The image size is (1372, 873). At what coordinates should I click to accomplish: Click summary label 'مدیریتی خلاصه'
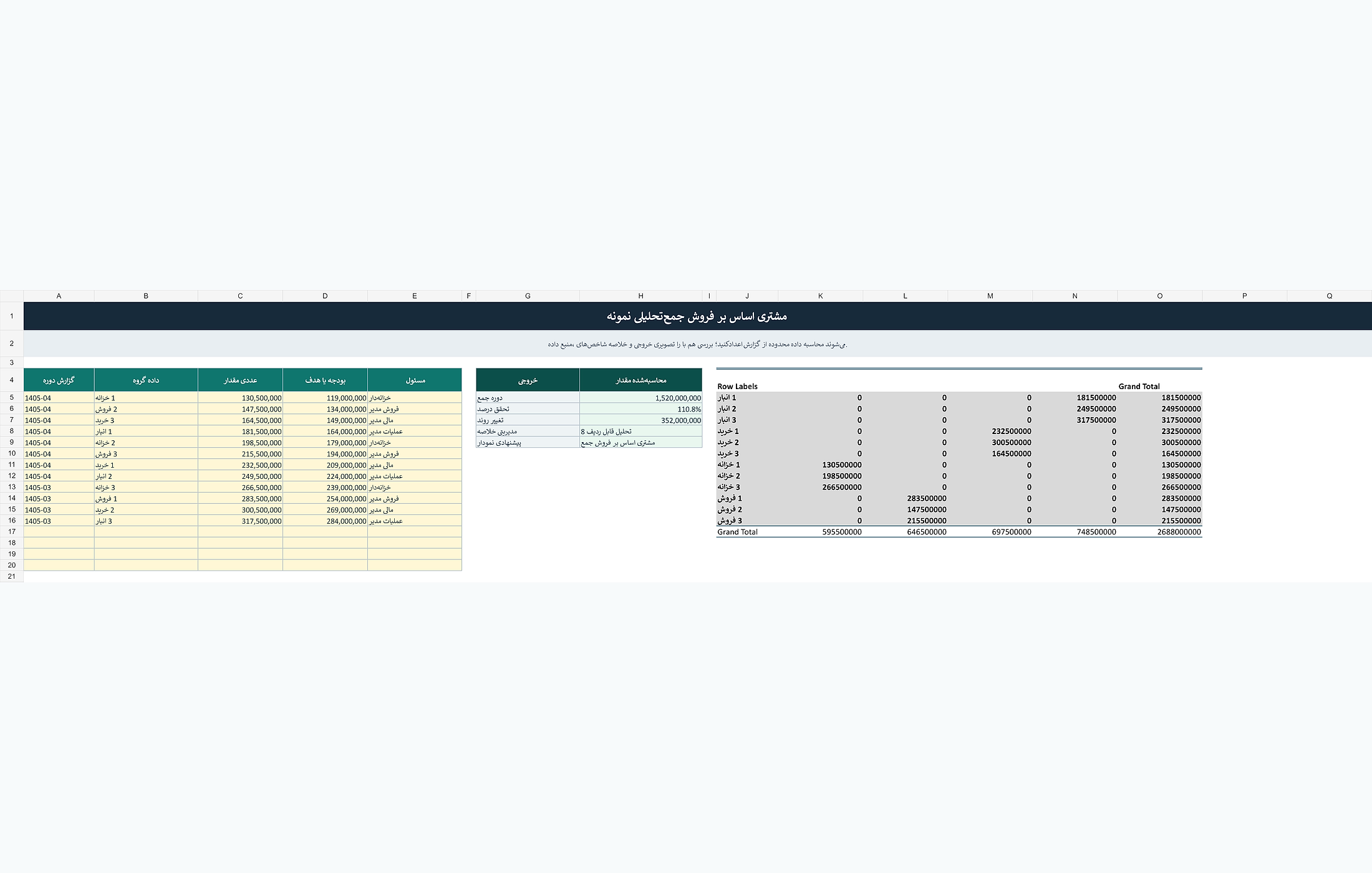tap(528, 432)
